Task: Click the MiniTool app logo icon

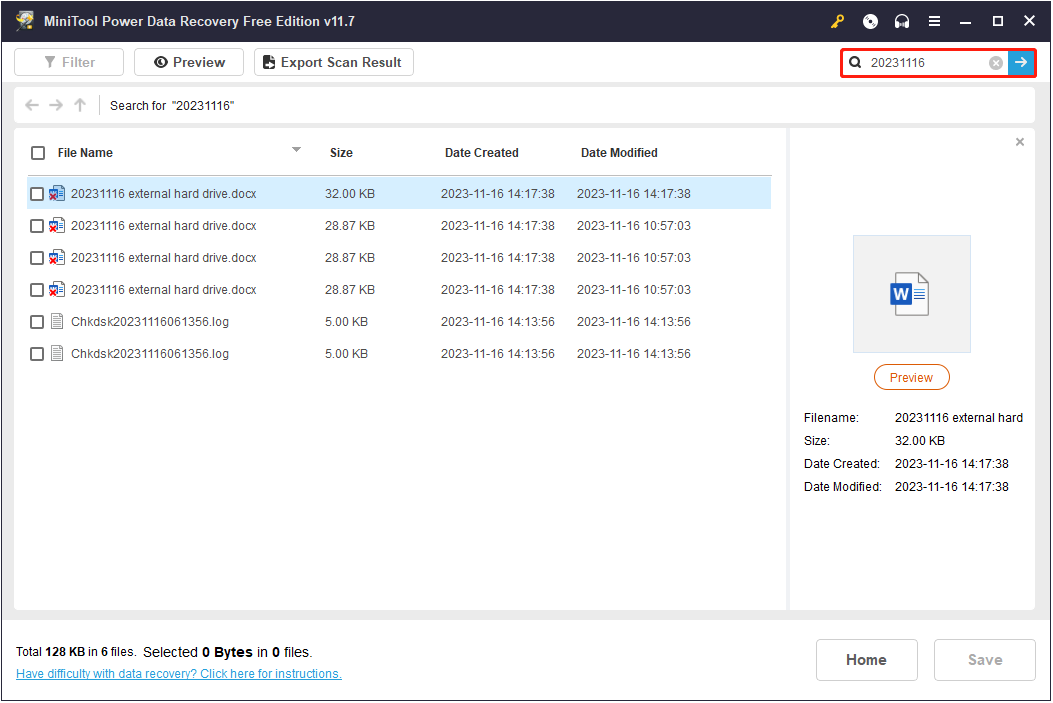Action: click(x=25, y=21)
